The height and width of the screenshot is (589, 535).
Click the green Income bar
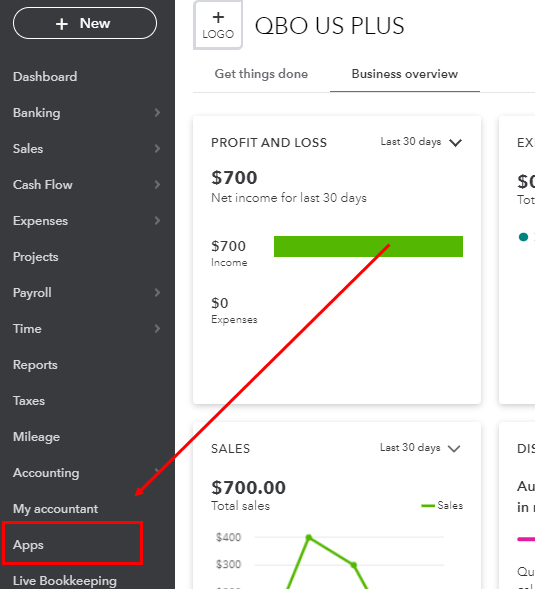point(368,246)
